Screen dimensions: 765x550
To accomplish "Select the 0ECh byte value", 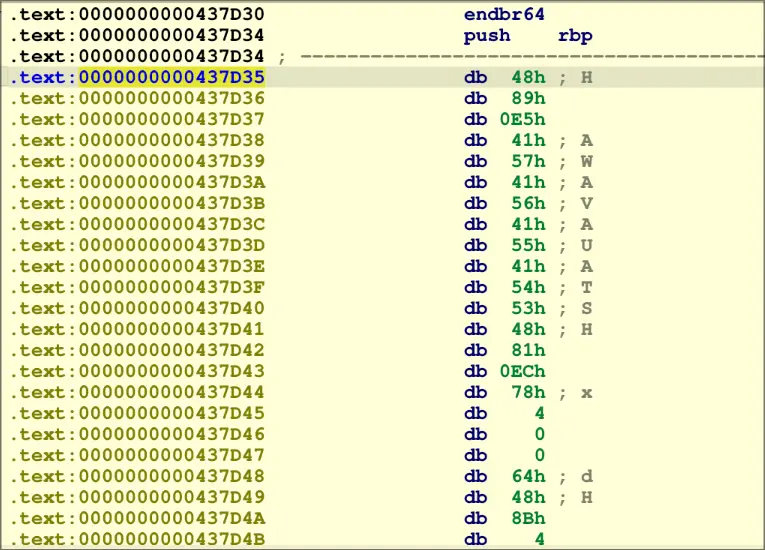I will click(522, 371).
